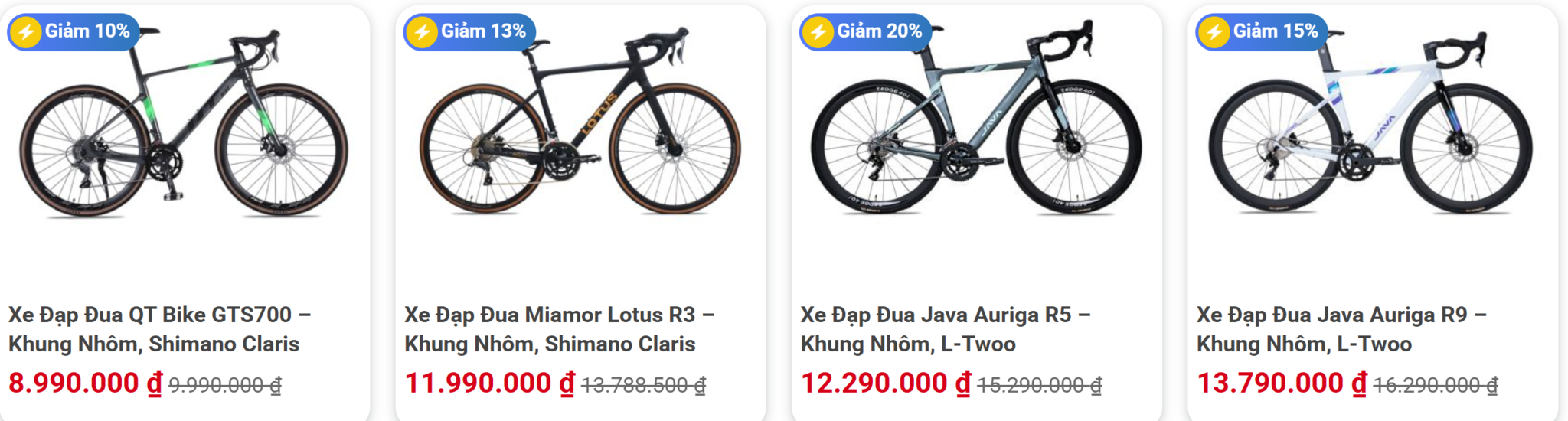Click the Giảm 15% discount badge text
Viewport: 1568px width, 421px height.
pyautogui.click(x=1276, y=31)
